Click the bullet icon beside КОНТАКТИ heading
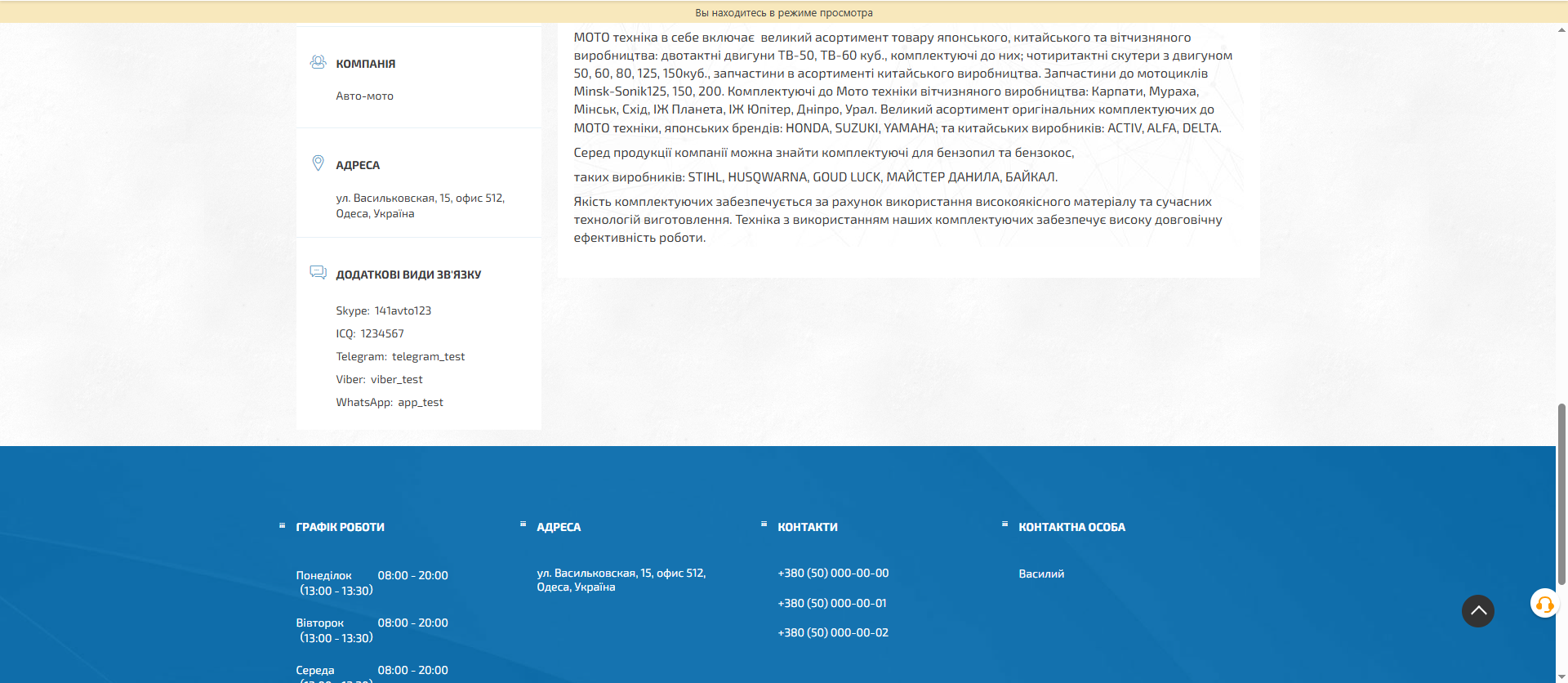1568x683 pixels. click(x=764, y=525)
